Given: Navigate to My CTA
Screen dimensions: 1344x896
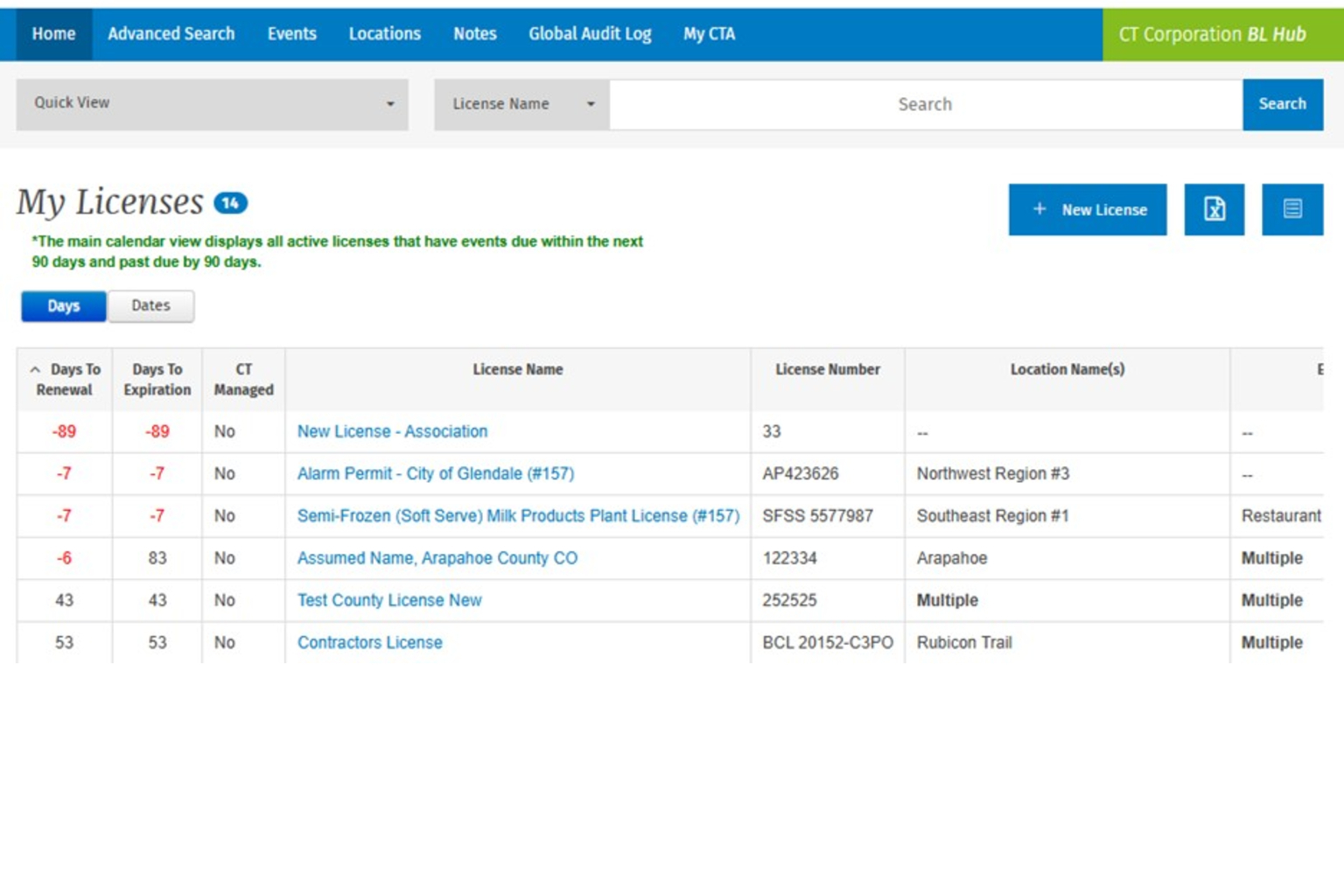Looking at the screenshot, I should 709,34.
